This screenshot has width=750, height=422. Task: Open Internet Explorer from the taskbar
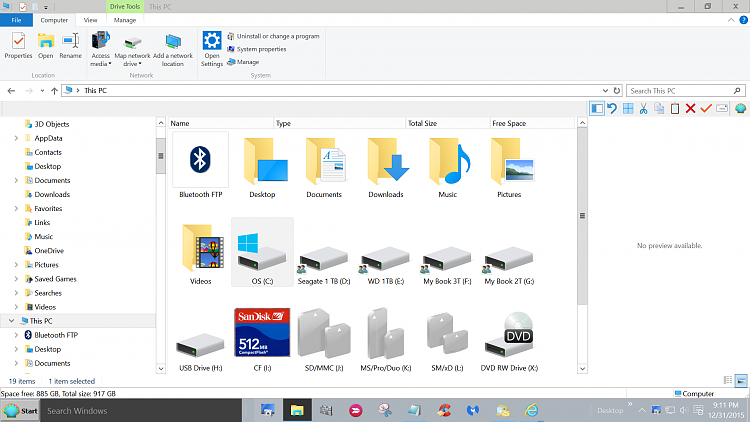tap(531, 410)
